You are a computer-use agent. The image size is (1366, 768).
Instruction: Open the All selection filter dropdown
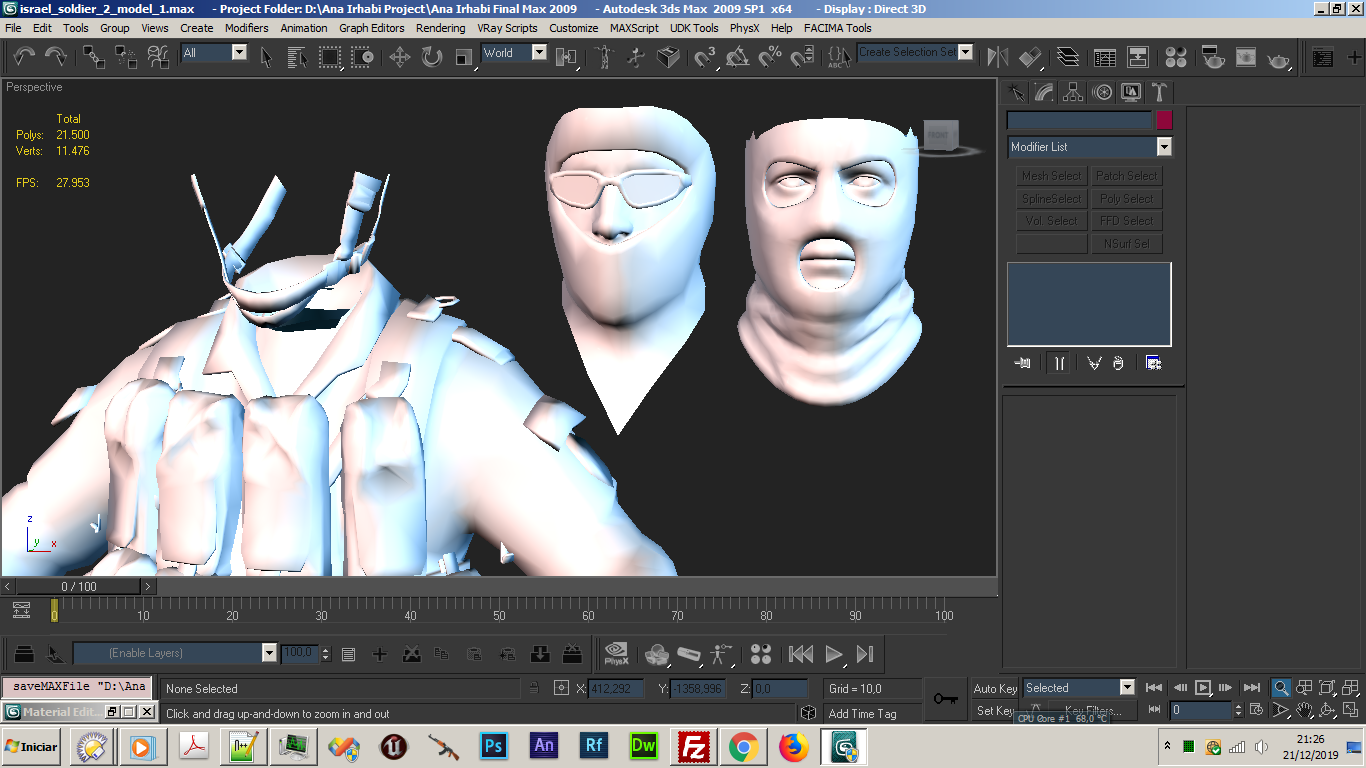click(x=239, y=53)
